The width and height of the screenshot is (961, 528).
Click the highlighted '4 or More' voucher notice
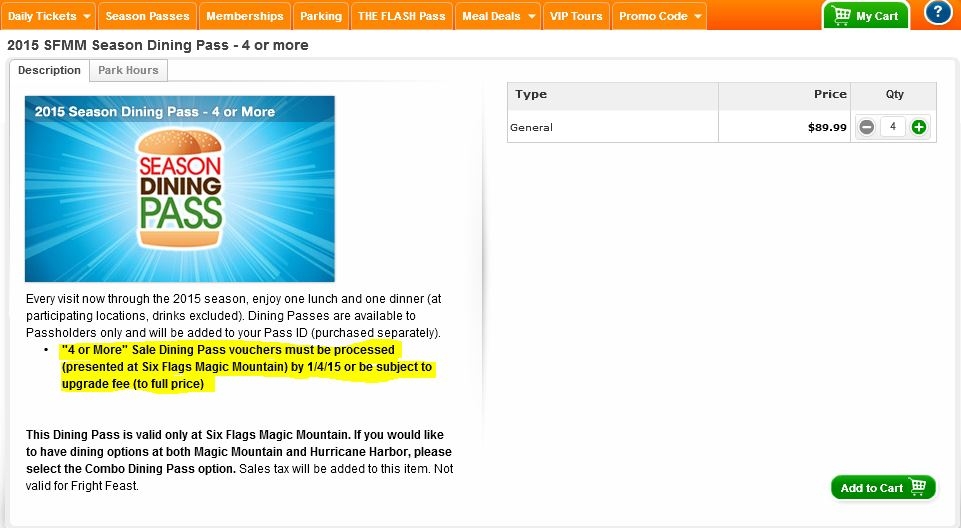pos(246,367)
